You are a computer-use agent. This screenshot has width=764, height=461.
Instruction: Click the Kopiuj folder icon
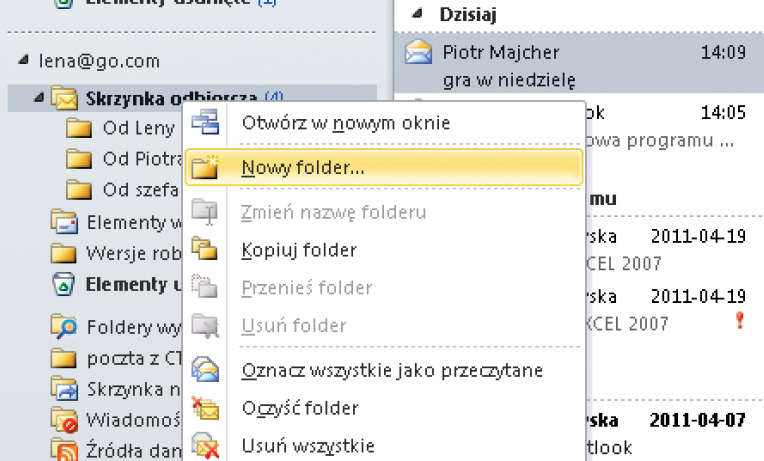pos(205,249)
